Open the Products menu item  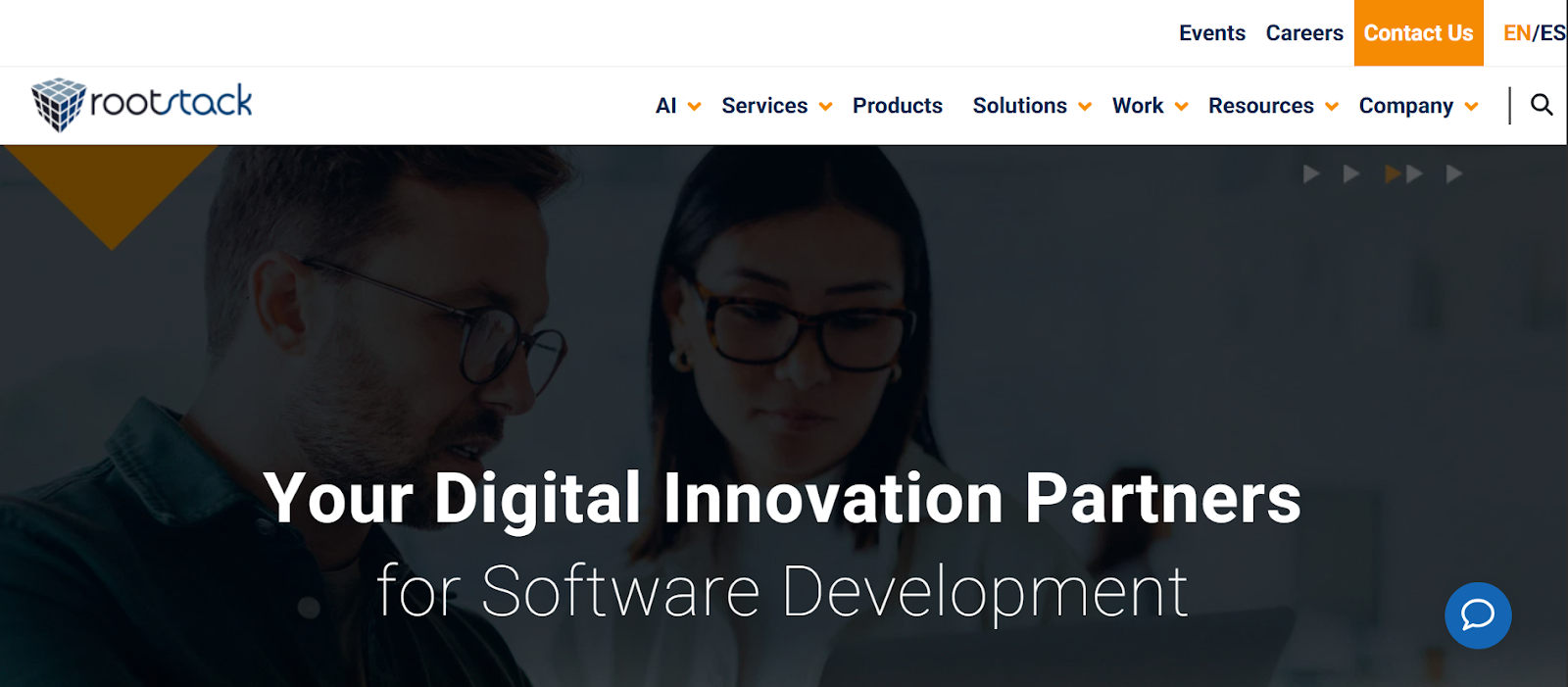(897, 106)
